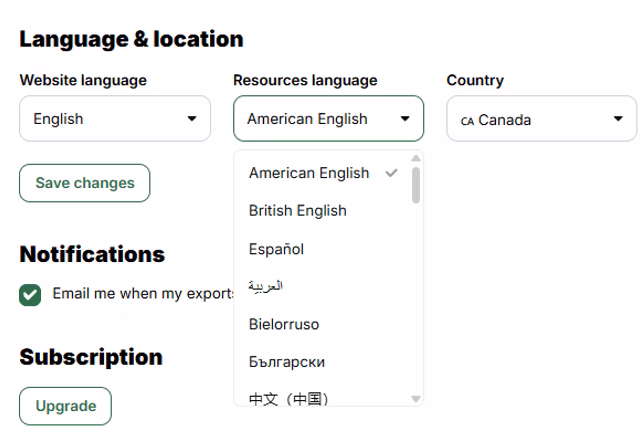Click the Upgrade subscription button
The image size is (642, 426).
tap(66, 406)
